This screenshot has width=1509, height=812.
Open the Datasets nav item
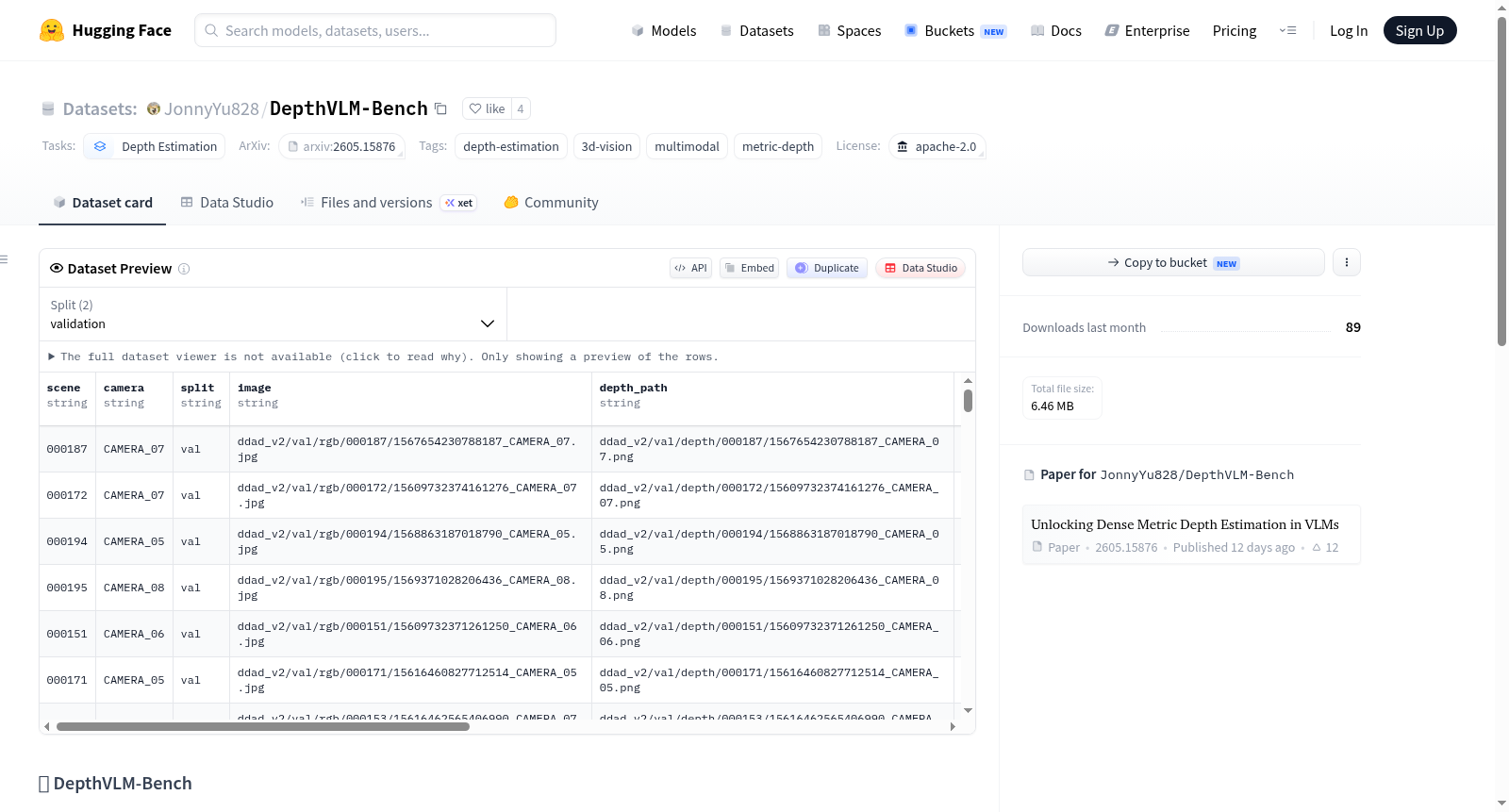756,30
